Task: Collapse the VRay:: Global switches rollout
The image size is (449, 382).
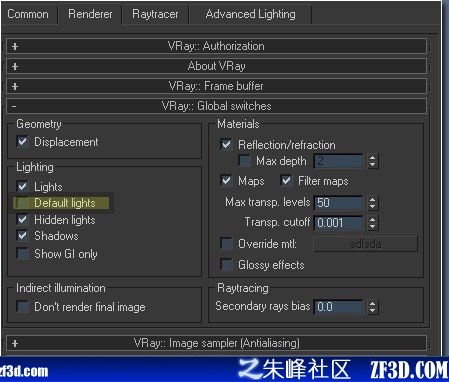Action: 216,106
